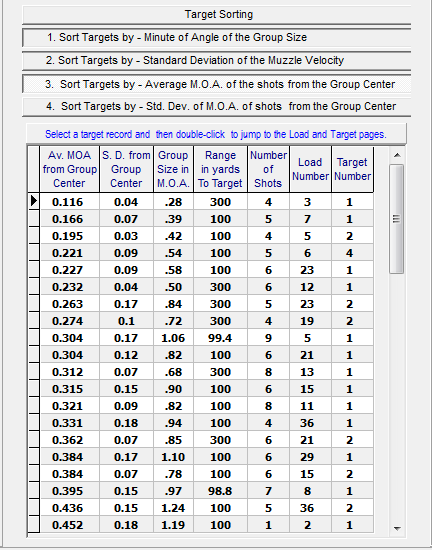Click the 'Load Number' column header
Image resolution: width=432 pixels, height=550 pixels.
310,169
